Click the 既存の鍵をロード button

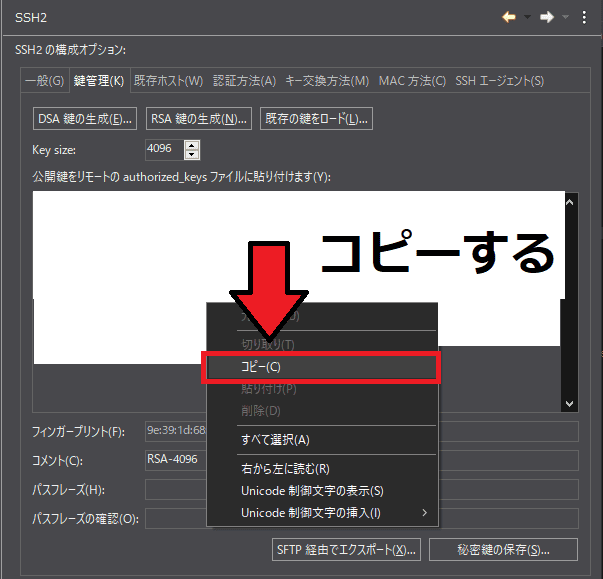tap(316, 119)
